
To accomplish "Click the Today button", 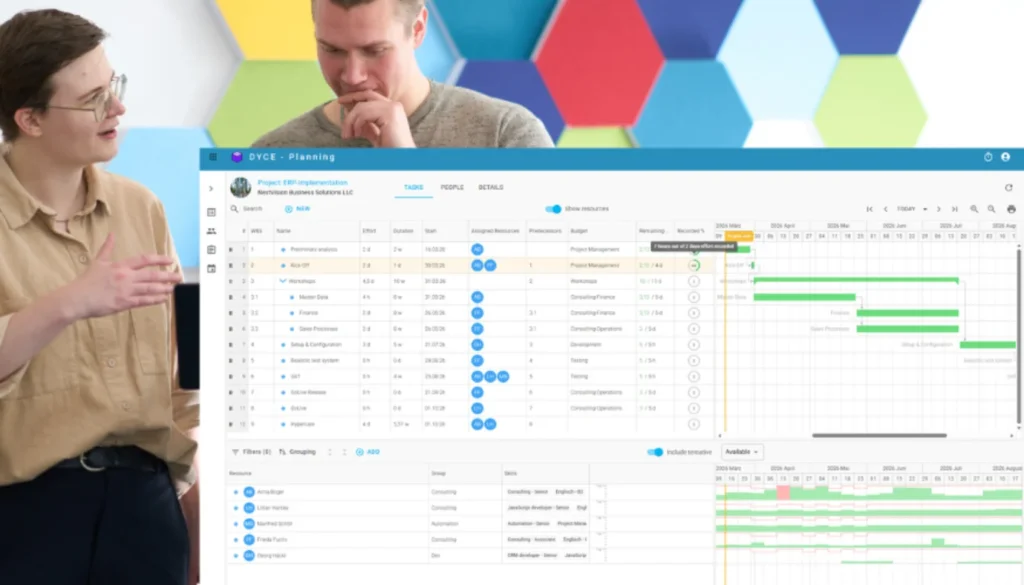I will pos(906,209).
